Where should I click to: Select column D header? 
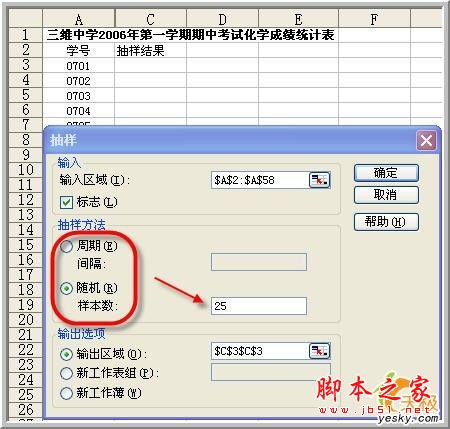click(222, 19)
